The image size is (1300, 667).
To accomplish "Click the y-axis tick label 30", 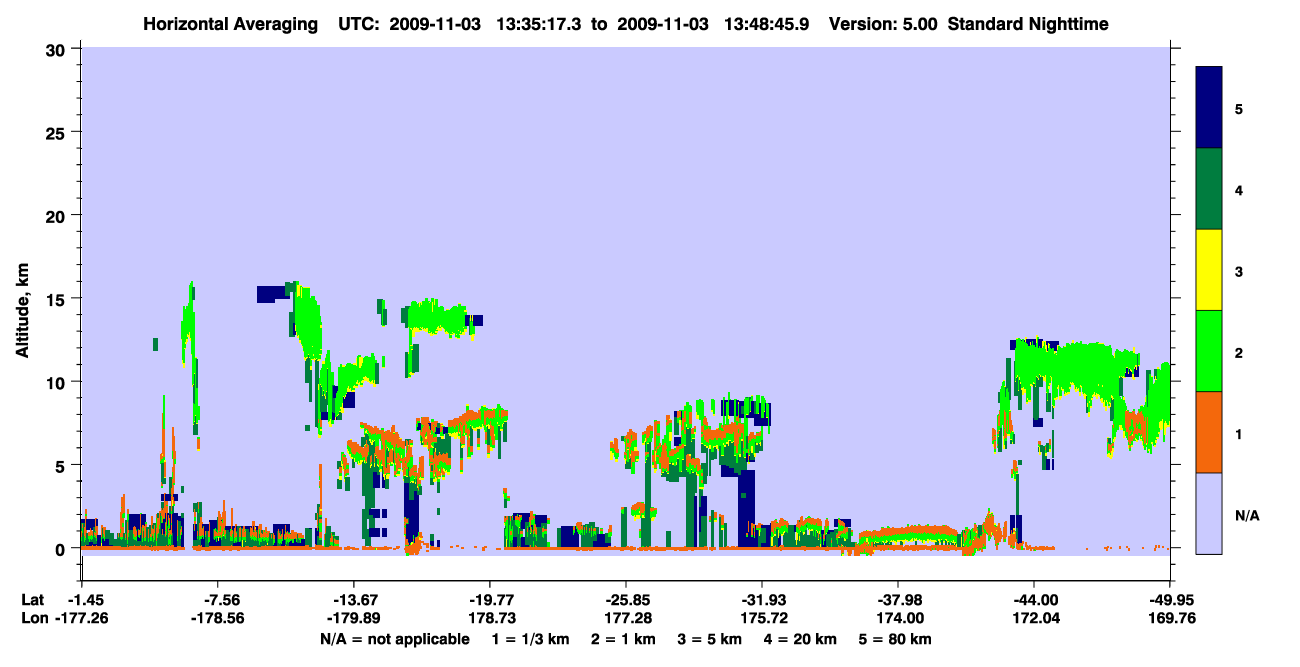I will 58,49.
